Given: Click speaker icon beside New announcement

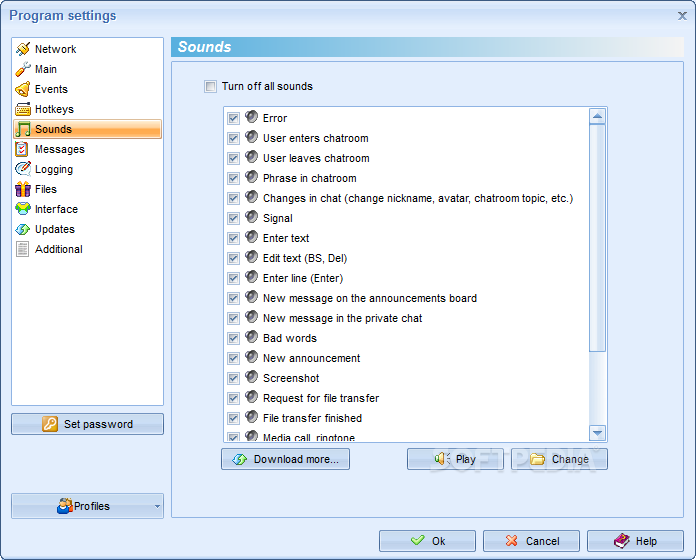Looking at the screenshot, I should click(x=252, y=357).
